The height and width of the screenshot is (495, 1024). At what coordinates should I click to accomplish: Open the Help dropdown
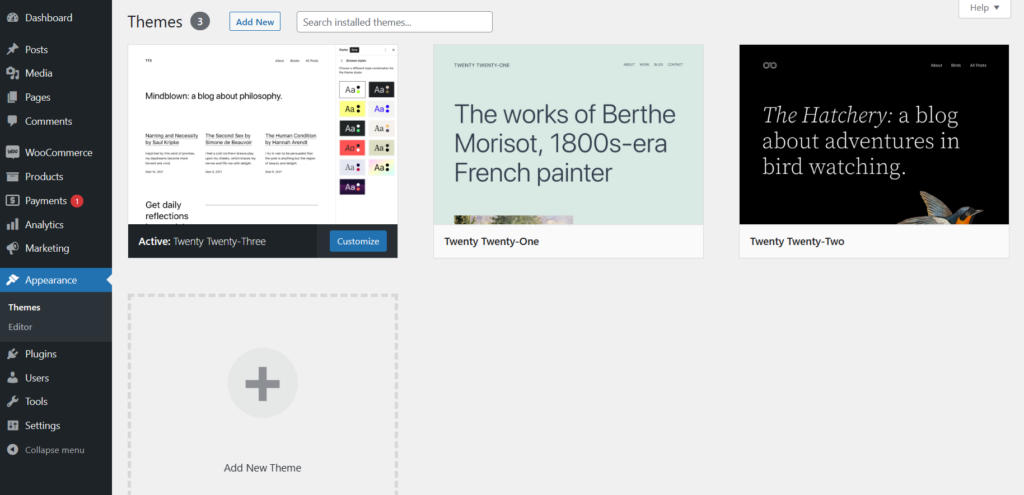(x=984, y=8)
